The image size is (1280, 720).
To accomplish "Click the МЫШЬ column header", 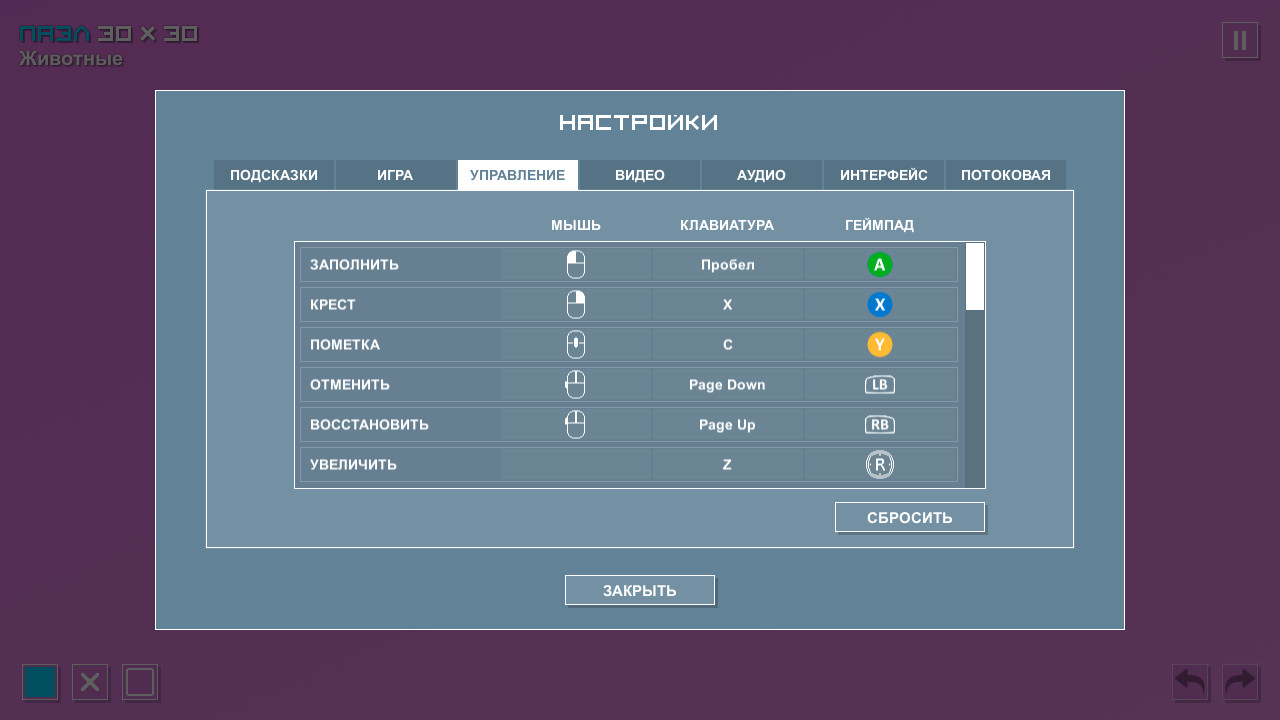I will point(576,225).
